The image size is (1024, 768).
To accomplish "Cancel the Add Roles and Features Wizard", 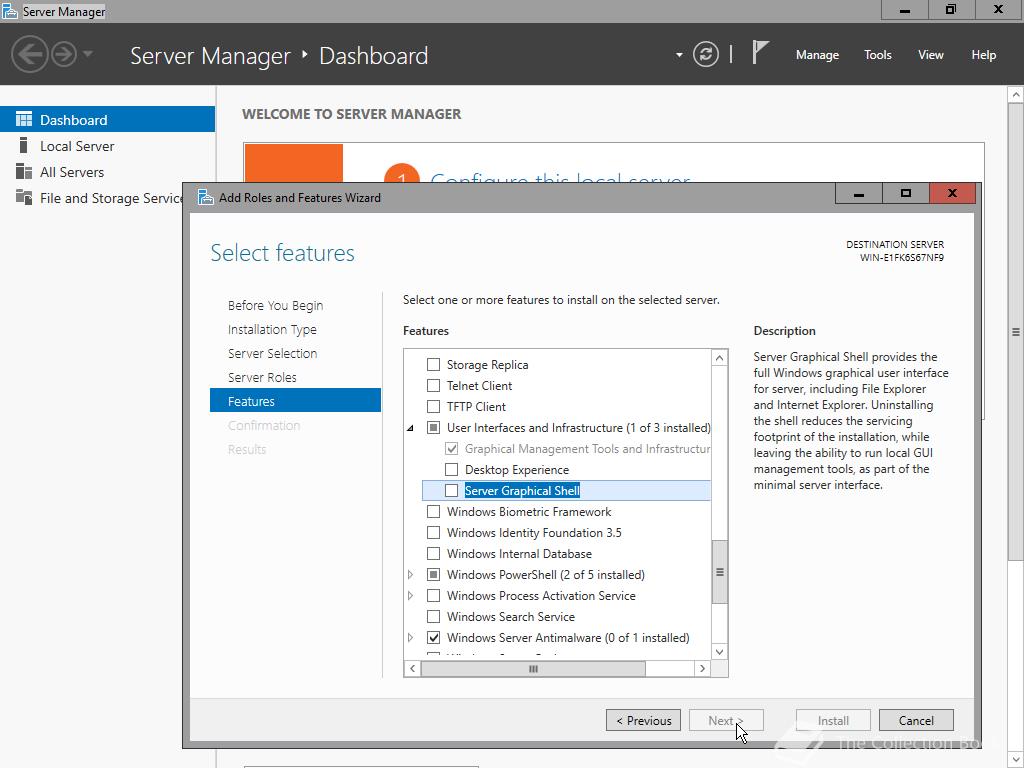I will 916,720.
